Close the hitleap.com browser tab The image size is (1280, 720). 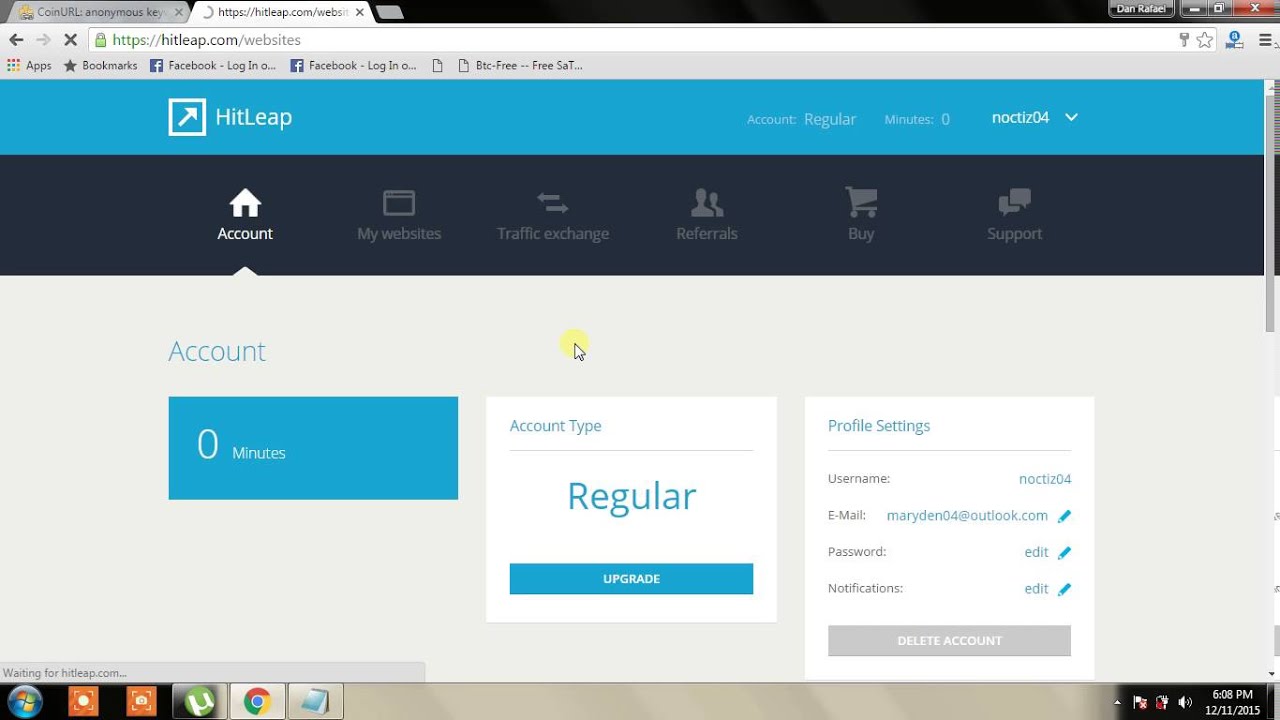pyautogui.click(x=360, y=12)
